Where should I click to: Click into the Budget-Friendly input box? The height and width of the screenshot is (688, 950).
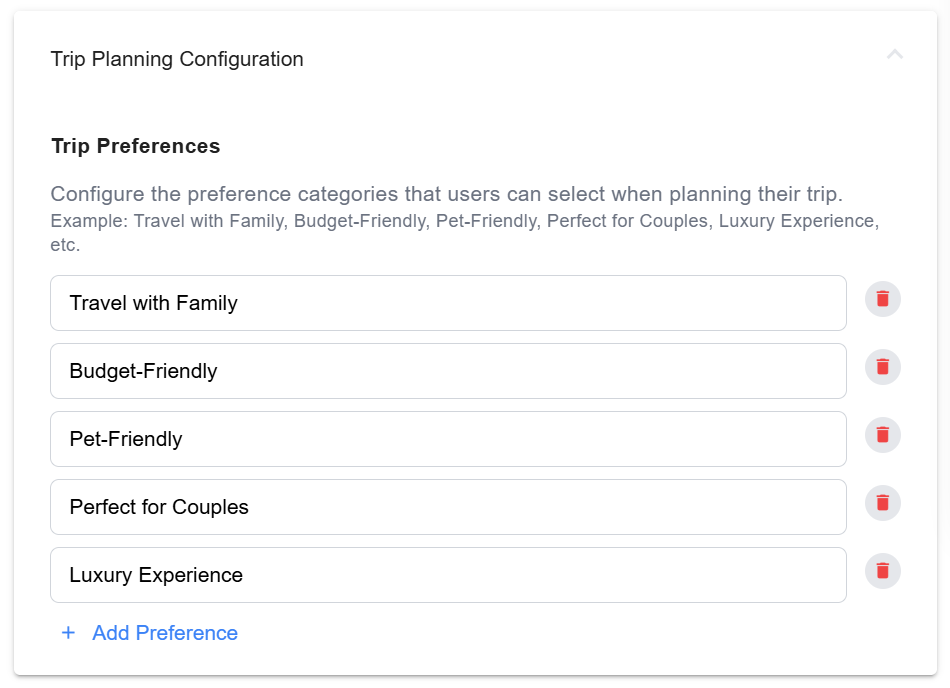point(448,371)
